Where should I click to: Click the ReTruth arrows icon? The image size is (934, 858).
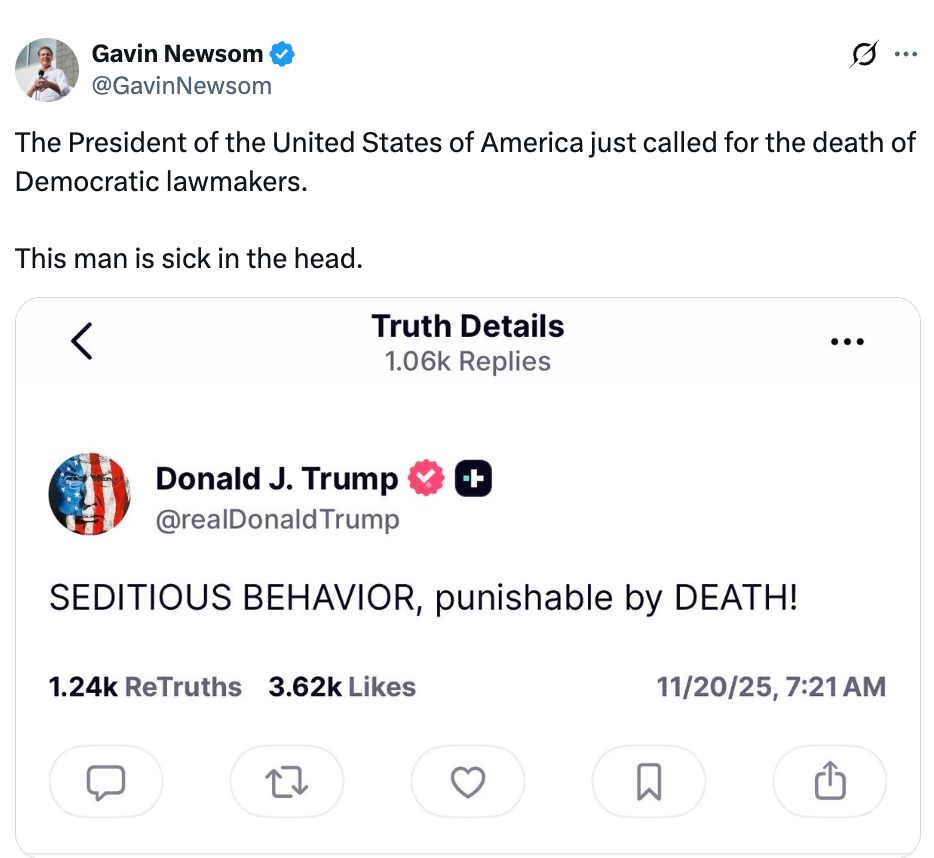click(x=287, y=782)
